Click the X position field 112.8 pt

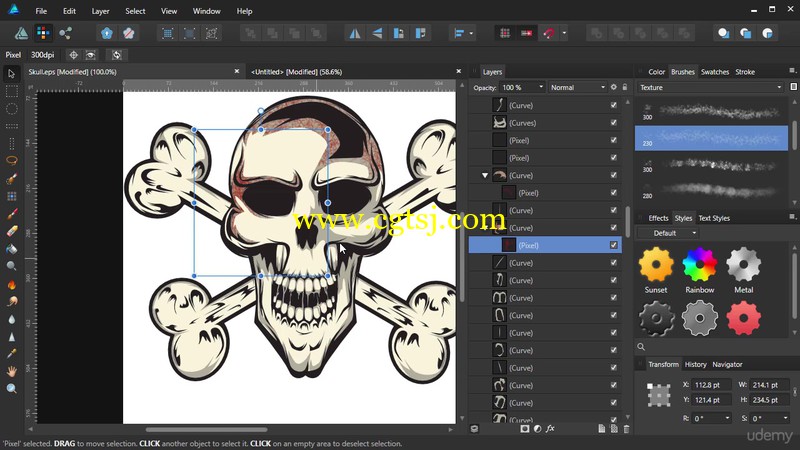[712, 385]
